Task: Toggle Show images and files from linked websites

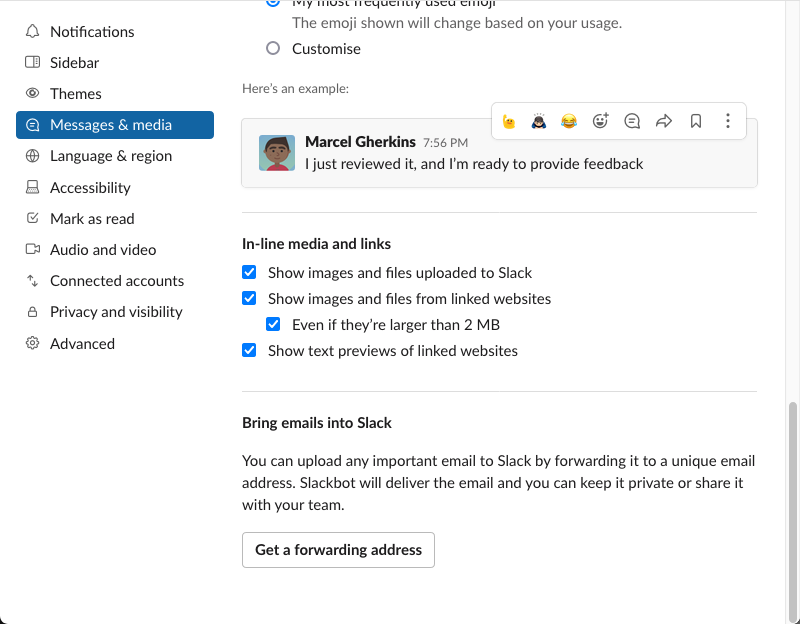Action: 249,298
